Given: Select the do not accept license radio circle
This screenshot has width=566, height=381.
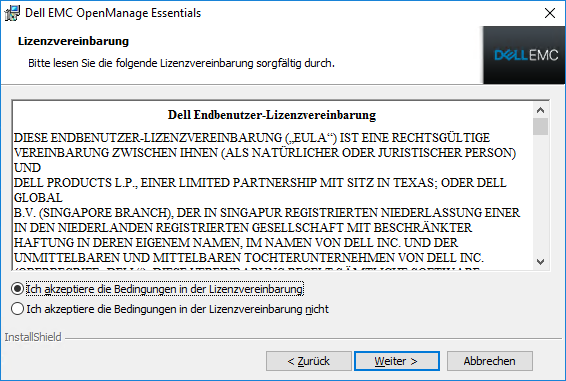Looking at the screenshot, I should 17,309.
